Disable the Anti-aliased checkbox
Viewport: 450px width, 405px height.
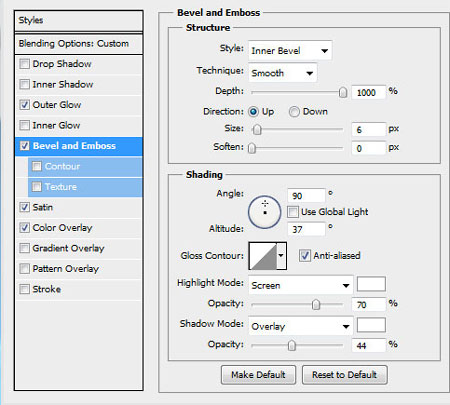pyautogui.click(x=304, y=256)
